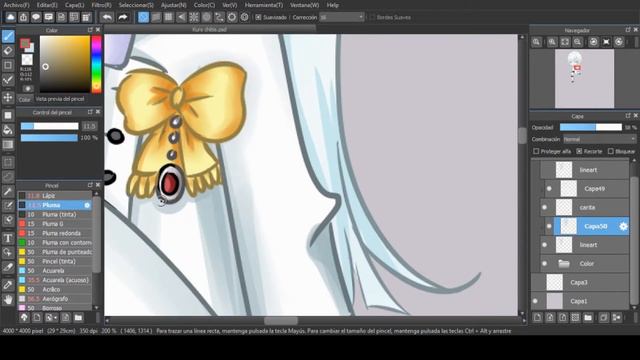The width and height of the screenshot is (640, 360).
Task: Open the Corrección value dropdown
Action: pos(341,17)
